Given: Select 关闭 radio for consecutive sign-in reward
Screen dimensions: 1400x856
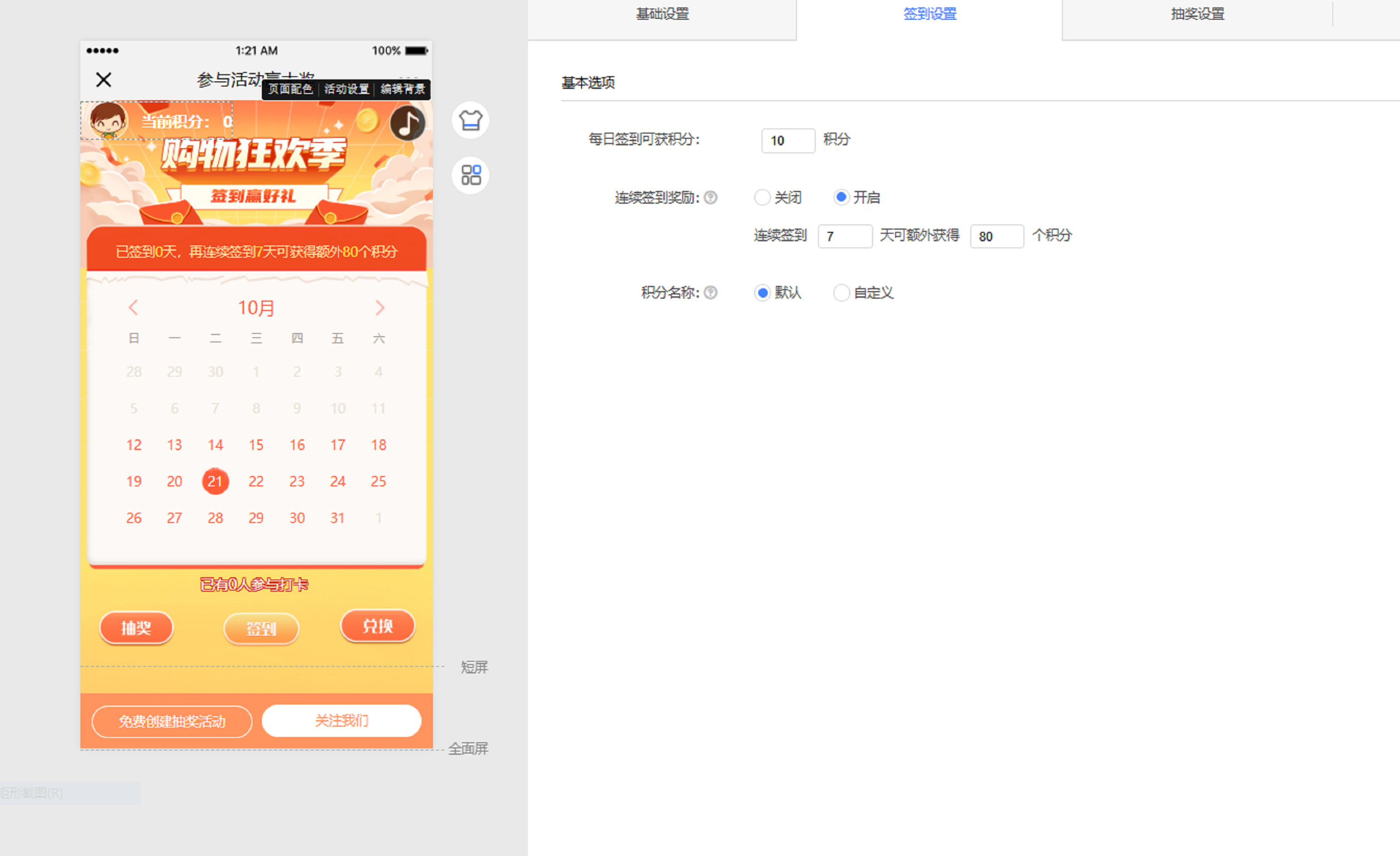Looking at the screenshot, I should (762, 198).
